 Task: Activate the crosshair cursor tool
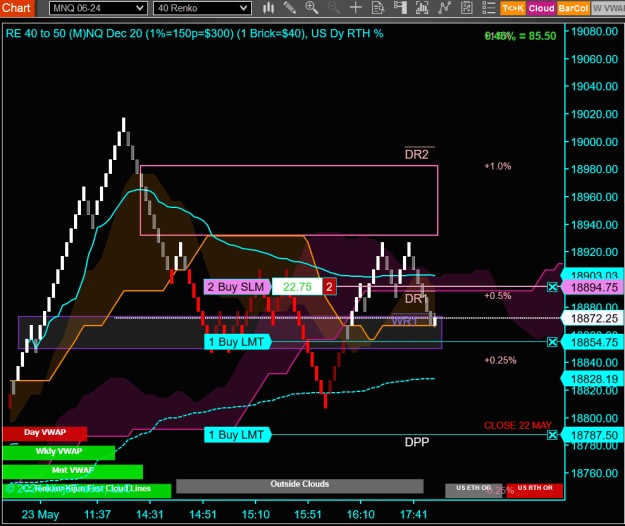pos(356,8)
